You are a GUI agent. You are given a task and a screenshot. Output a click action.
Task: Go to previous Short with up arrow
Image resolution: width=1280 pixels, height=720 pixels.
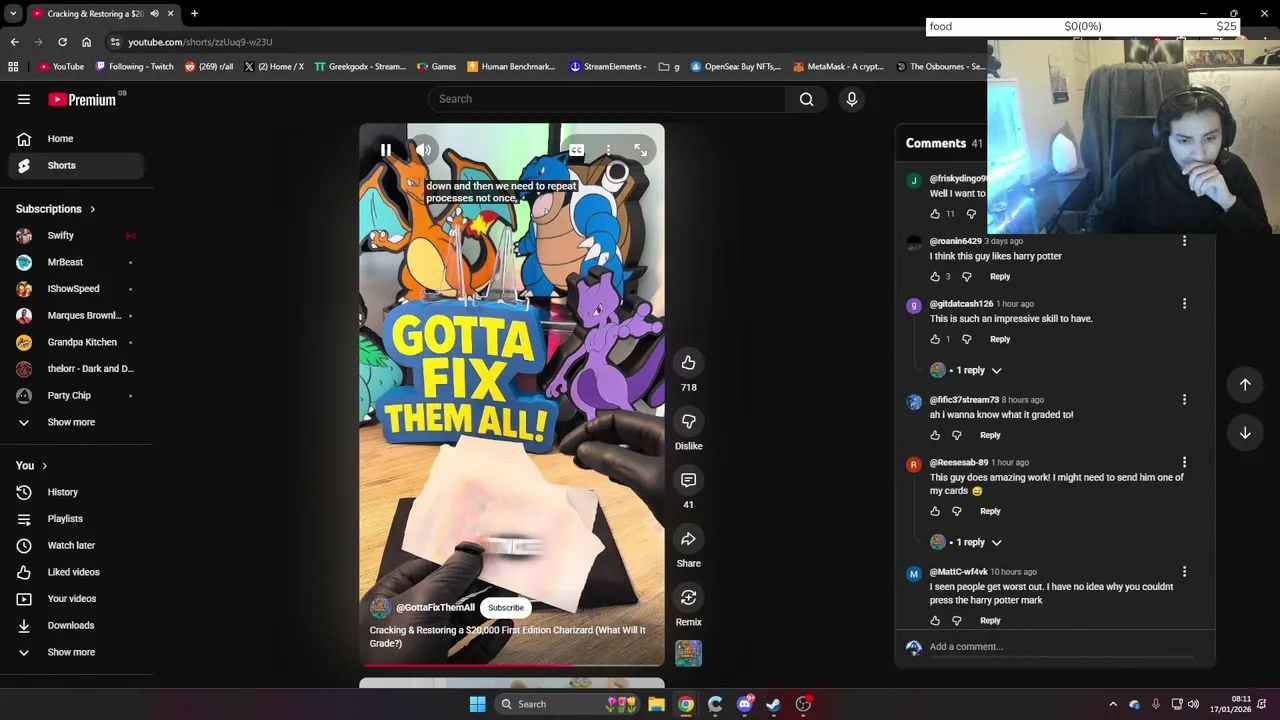click(1245, 385)
